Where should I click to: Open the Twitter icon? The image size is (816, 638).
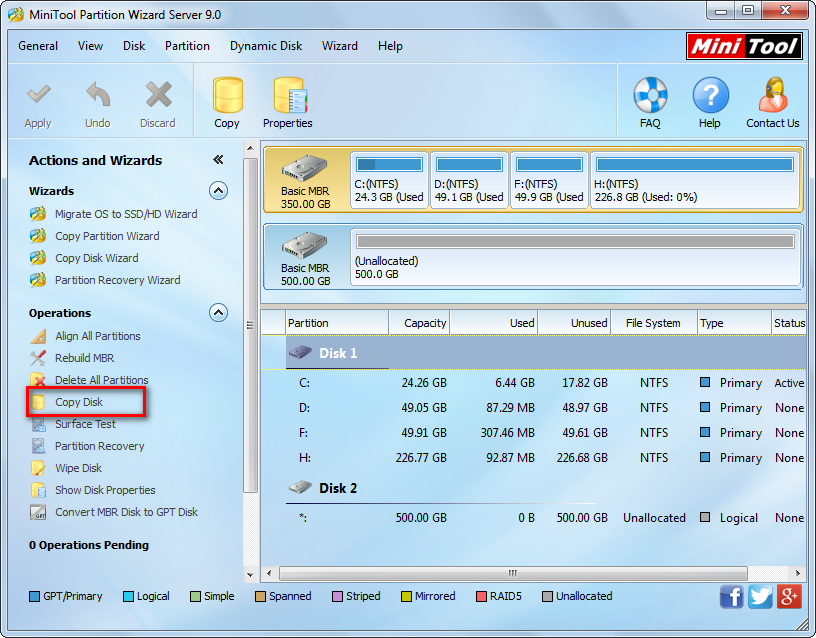(760, 596)
